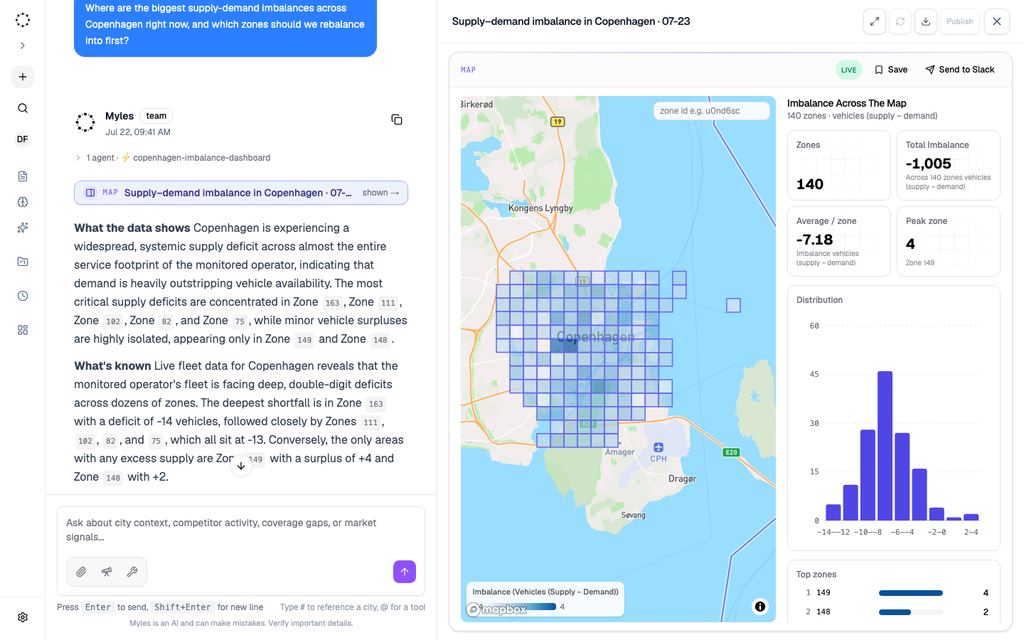Open the folder icon in sidebar
The image size is (1024, 640).
[x=22, y=262]
